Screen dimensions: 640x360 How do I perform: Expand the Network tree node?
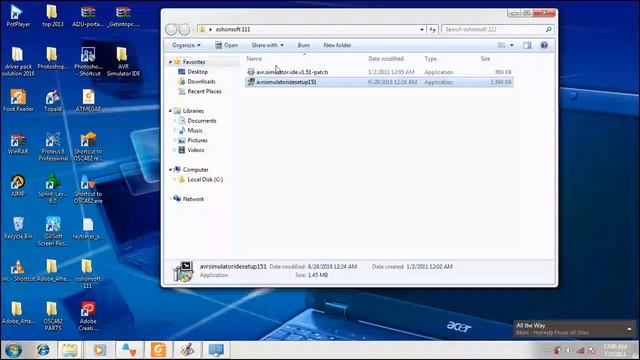[x=171, y=199]
